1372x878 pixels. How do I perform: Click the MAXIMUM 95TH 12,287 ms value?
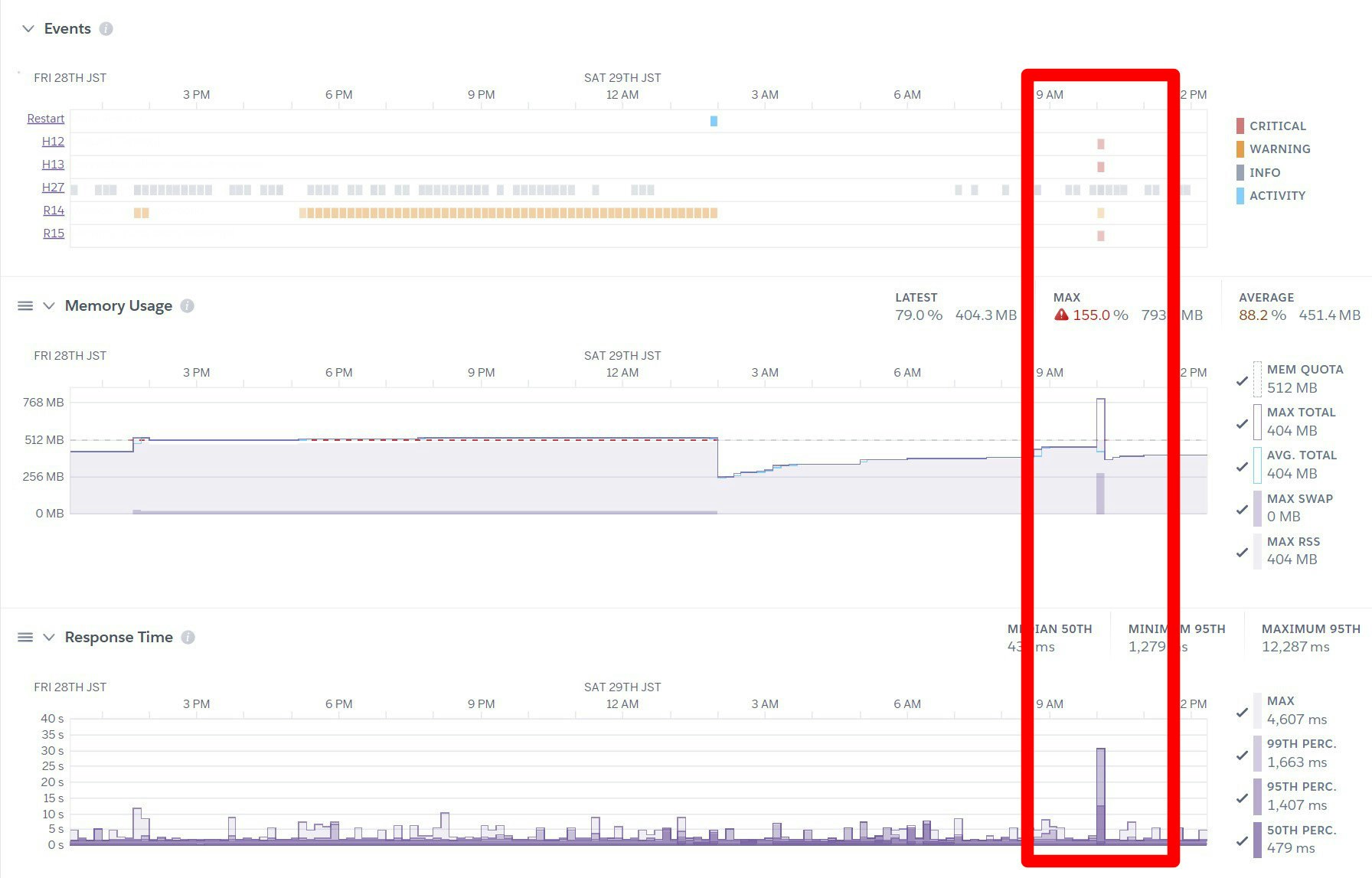pyautogui.click(x=1295, y=647)
